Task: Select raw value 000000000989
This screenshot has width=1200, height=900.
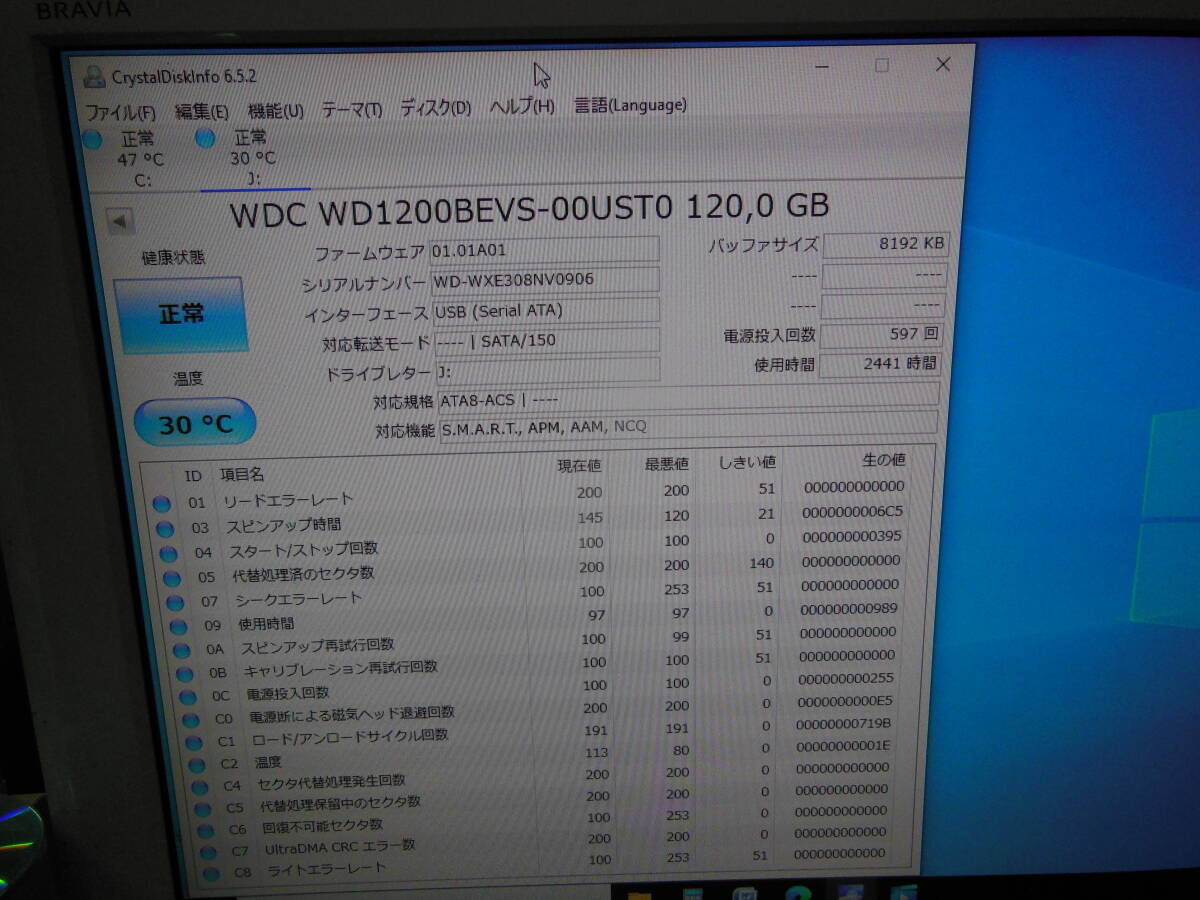Action: tap(849, 608)
